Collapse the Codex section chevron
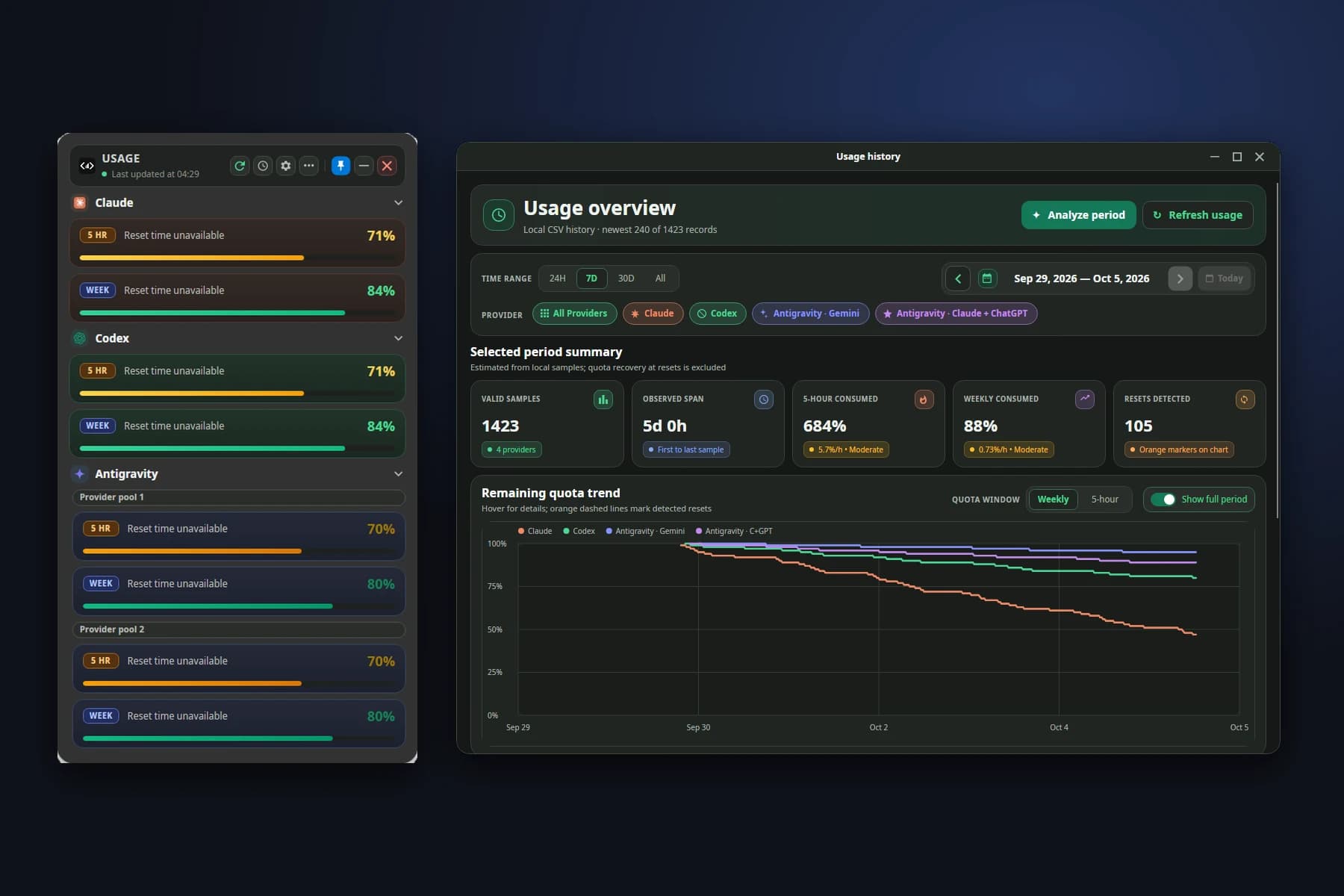Viewport: 1344px width, 896px height. click(x=398, y=338)
